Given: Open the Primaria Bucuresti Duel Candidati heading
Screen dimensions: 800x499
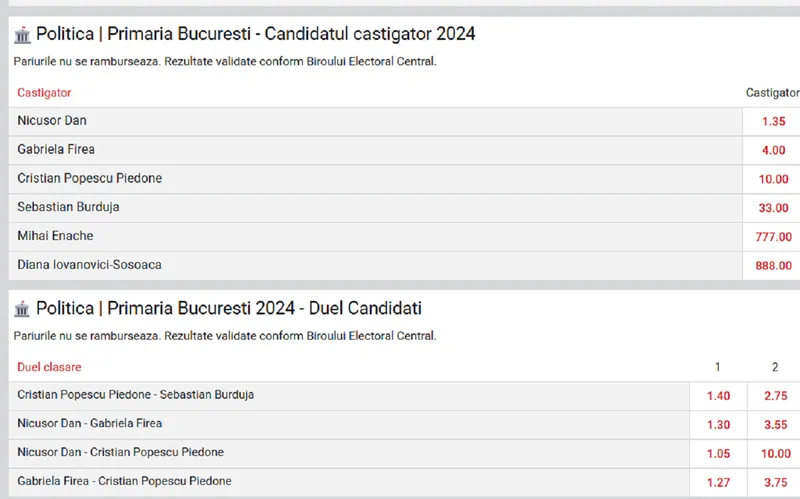Looking at the screenshot, I should pos(229,308).
